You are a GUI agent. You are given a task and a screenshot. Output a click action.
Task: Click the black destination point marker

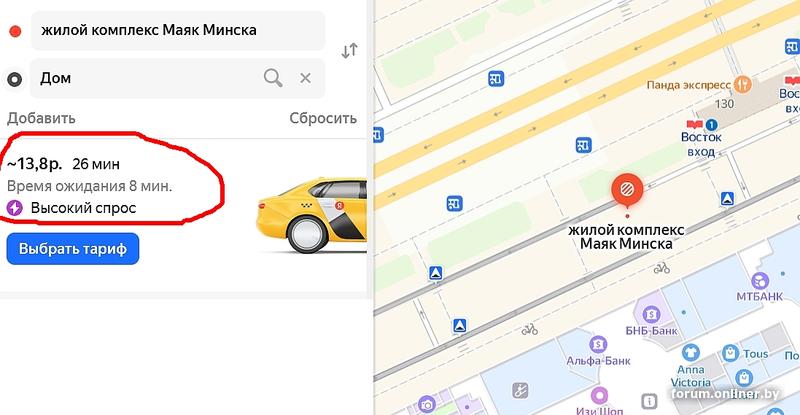tap(15, 79)
